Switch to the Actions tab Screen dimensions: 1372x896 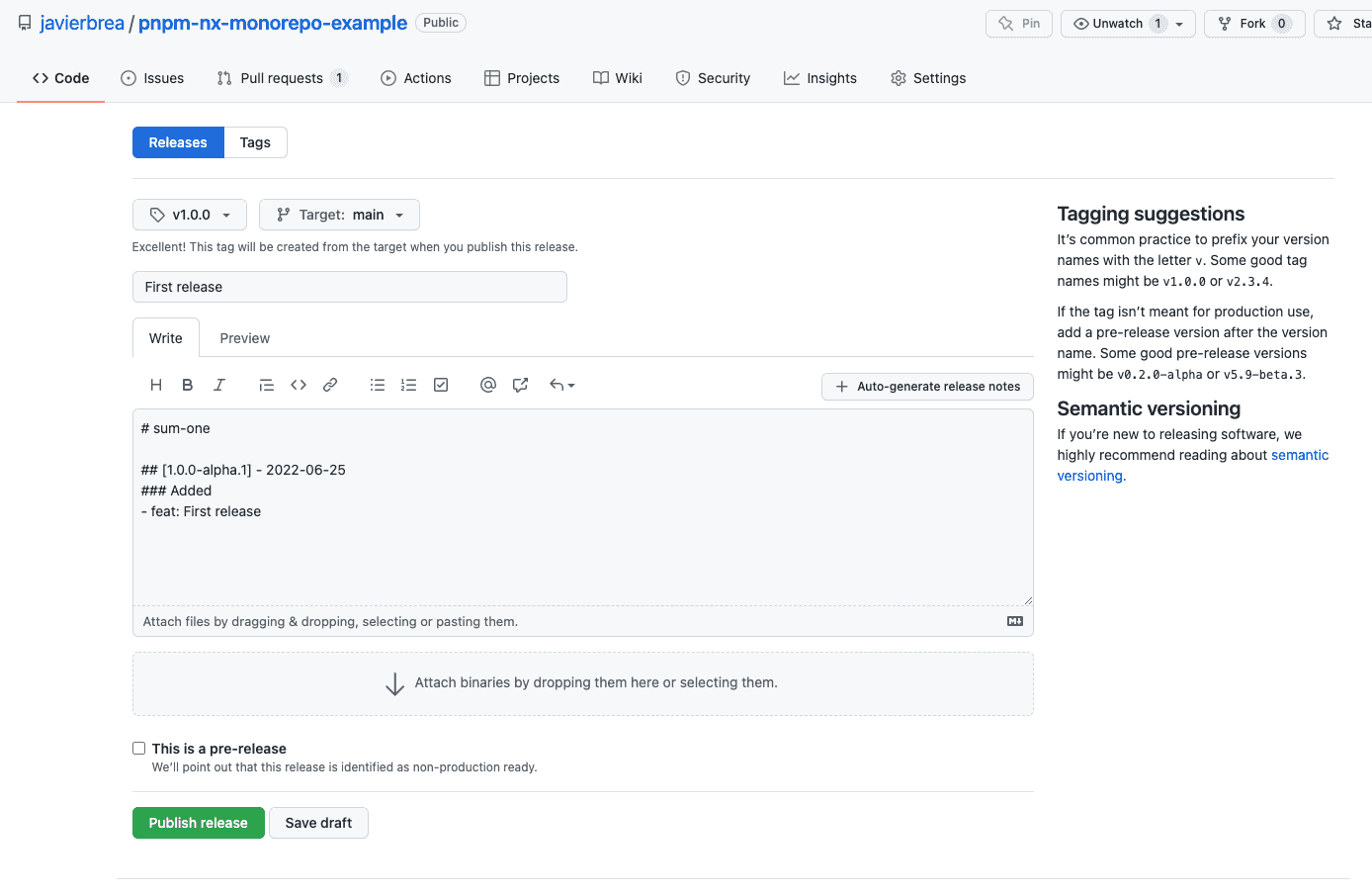coord(416,78)
